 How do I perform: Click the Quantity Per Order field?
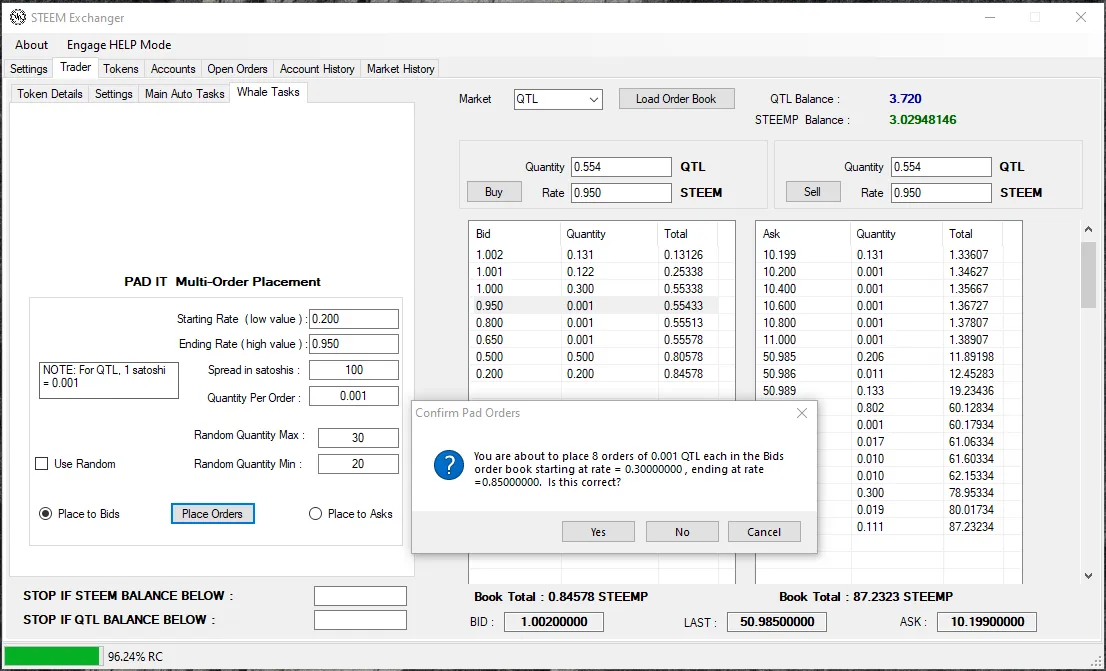tap(354, 396)
